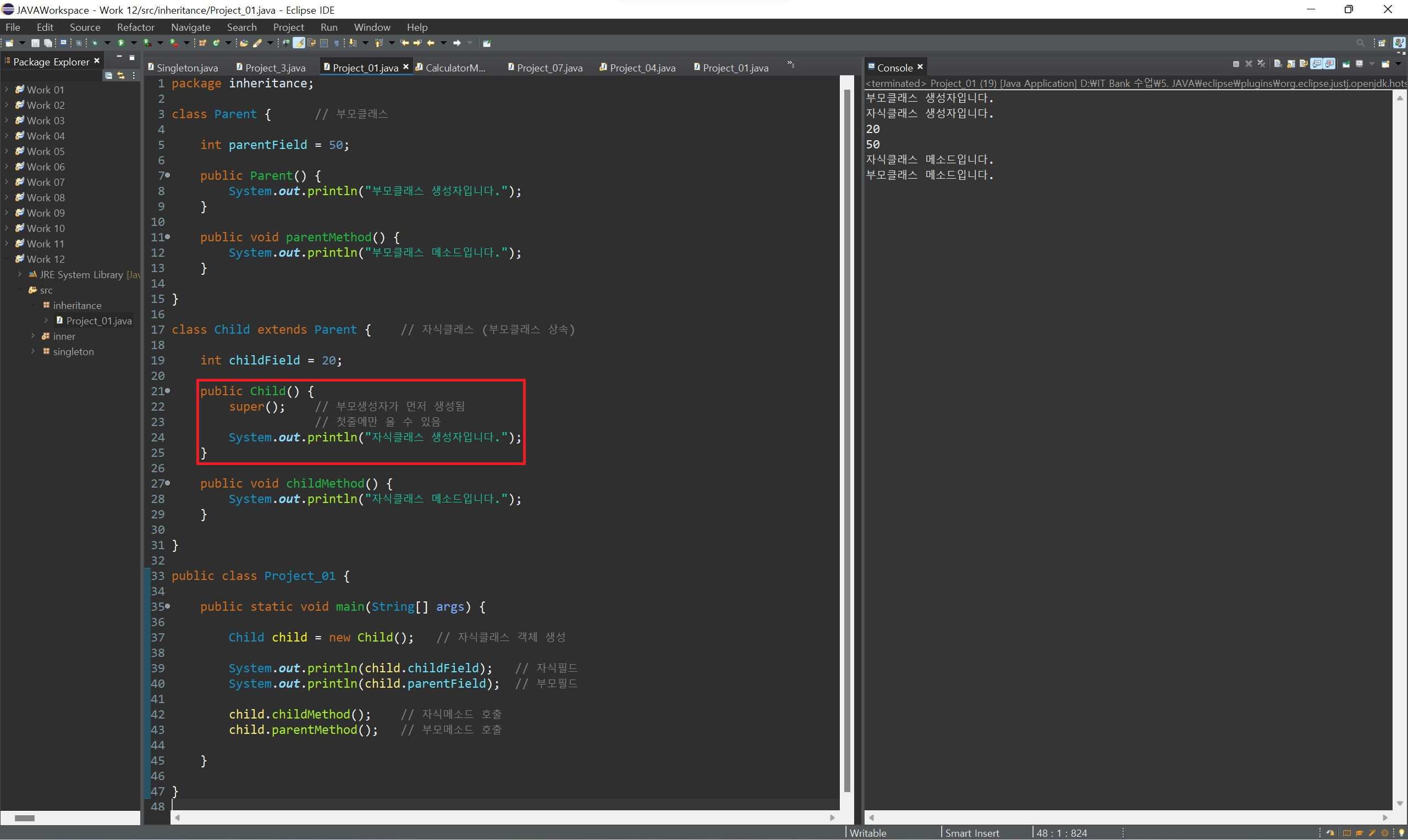The image size is (1408, 840).
Task: Toggle Link with Editor in Package Explorer
Action: coord(120,75)
